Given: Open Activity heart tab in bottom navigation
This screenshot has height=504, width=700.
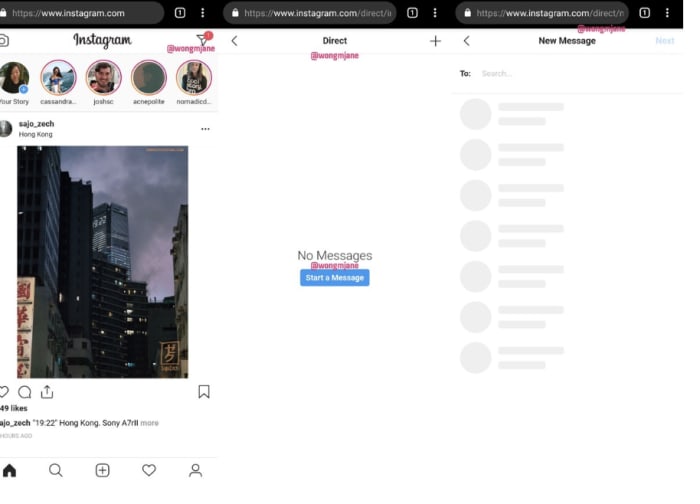Looking at the screenshot, I should [x=149, y=470].
